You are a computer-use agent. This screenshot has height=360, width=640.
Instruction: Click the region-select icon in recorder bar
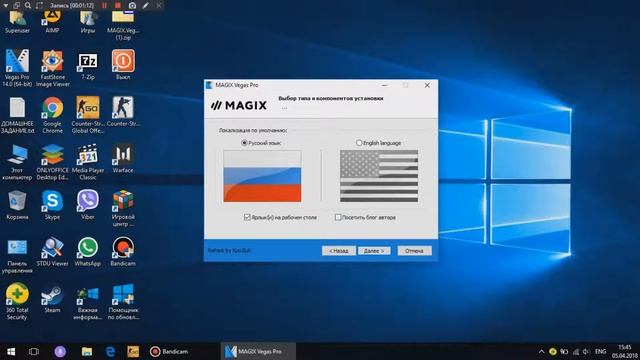(39, 5)
